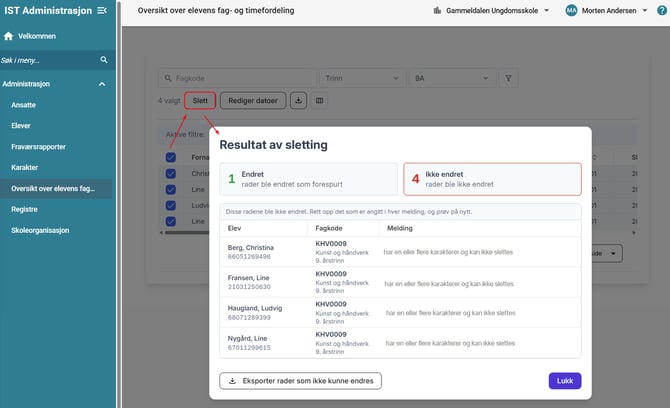Open the column settings icon
670x408 pixels.
(x=319, y=100)
